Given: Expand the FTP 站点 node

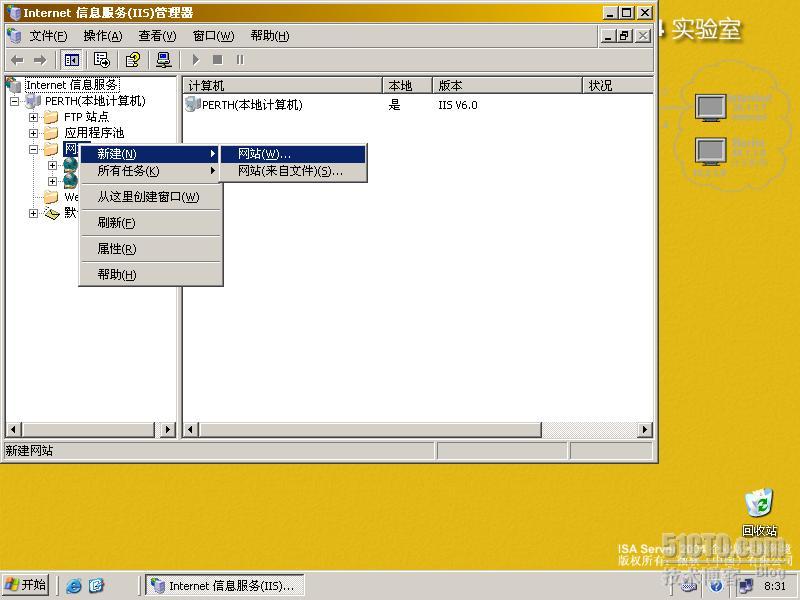Looking at the screenshot, I should [34, 117].
